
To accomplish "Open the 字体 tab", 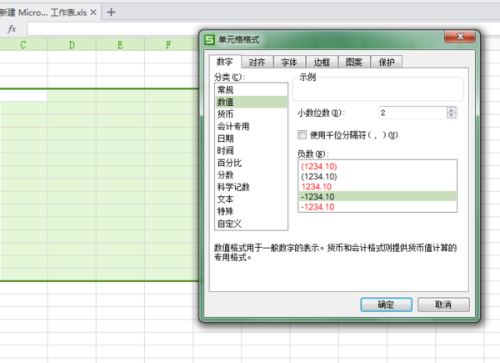I will (x=289, y=62).
